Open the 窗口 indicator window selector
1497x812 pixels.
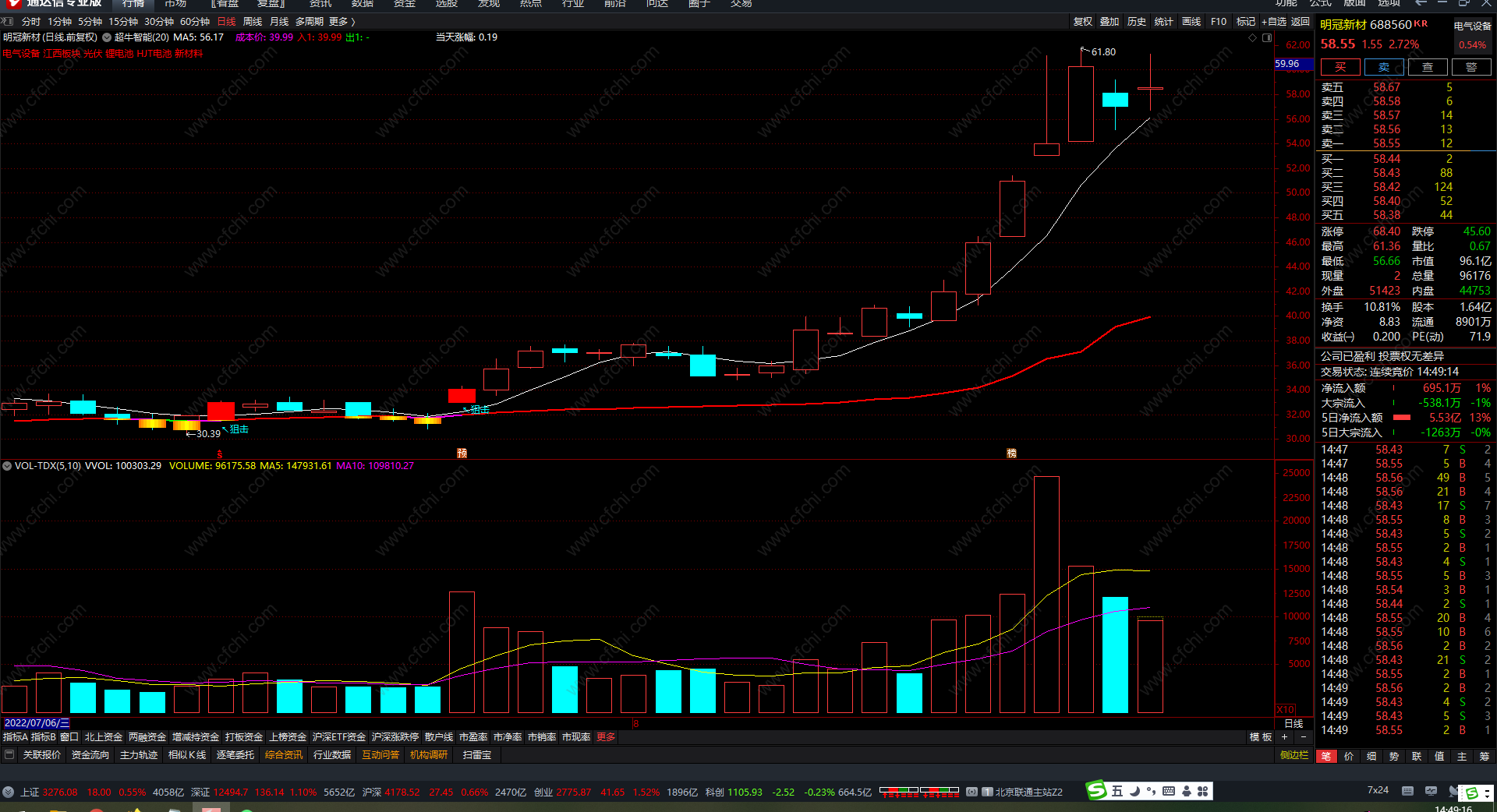69,737
